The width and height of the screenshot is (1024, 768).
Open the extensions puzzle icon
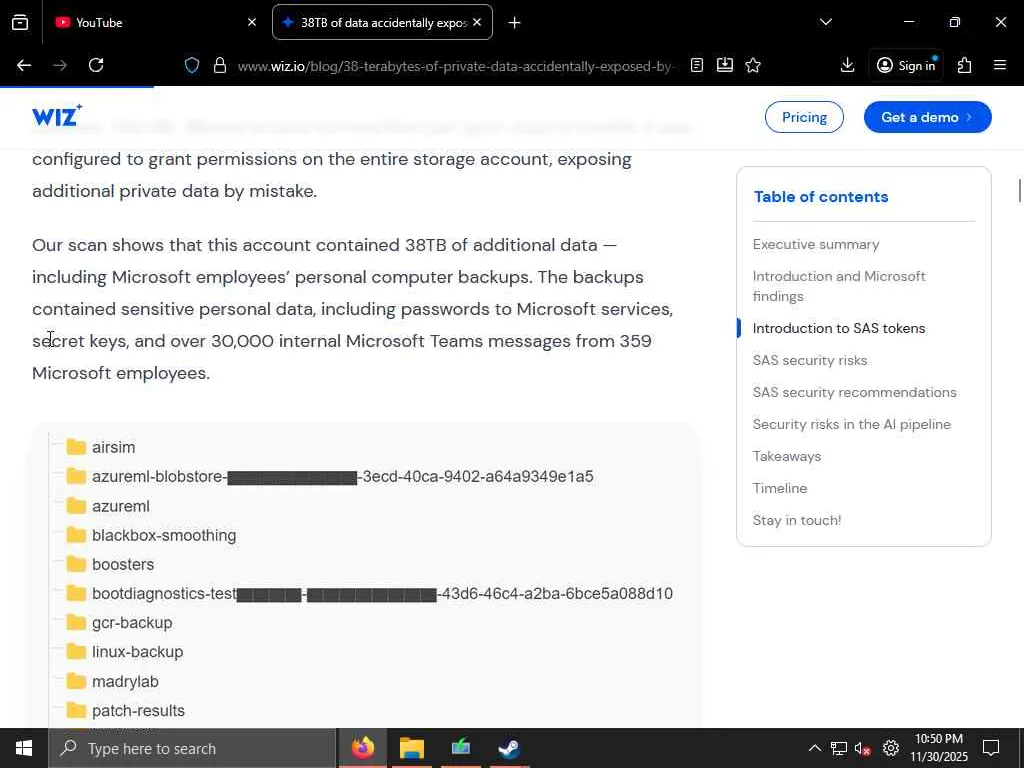pos(964,65)
